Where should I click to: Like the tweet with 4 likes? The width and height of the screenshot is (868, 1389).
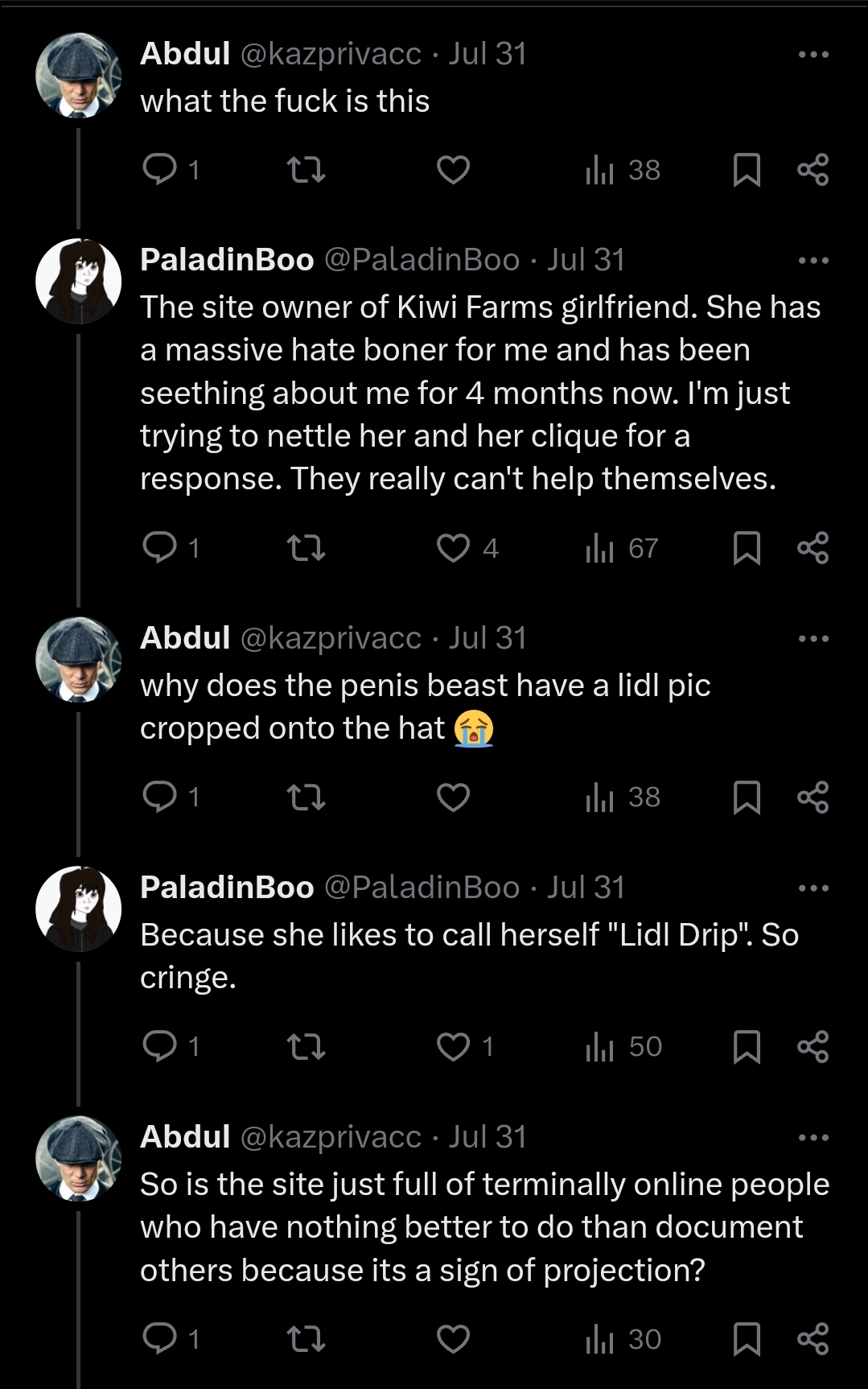coord(454,548)
